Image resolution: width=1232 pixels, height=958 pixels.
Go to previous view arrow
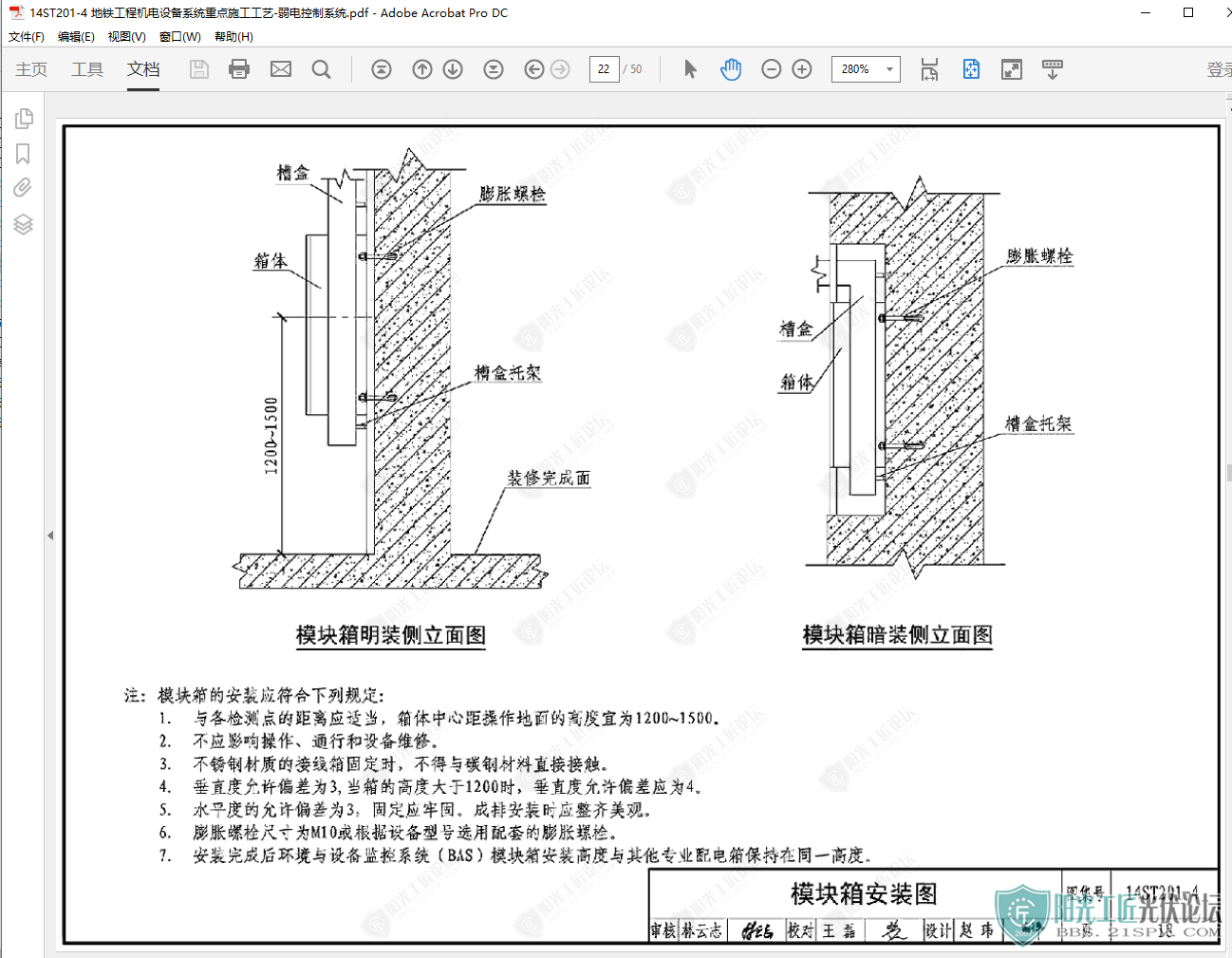[534, 69]
